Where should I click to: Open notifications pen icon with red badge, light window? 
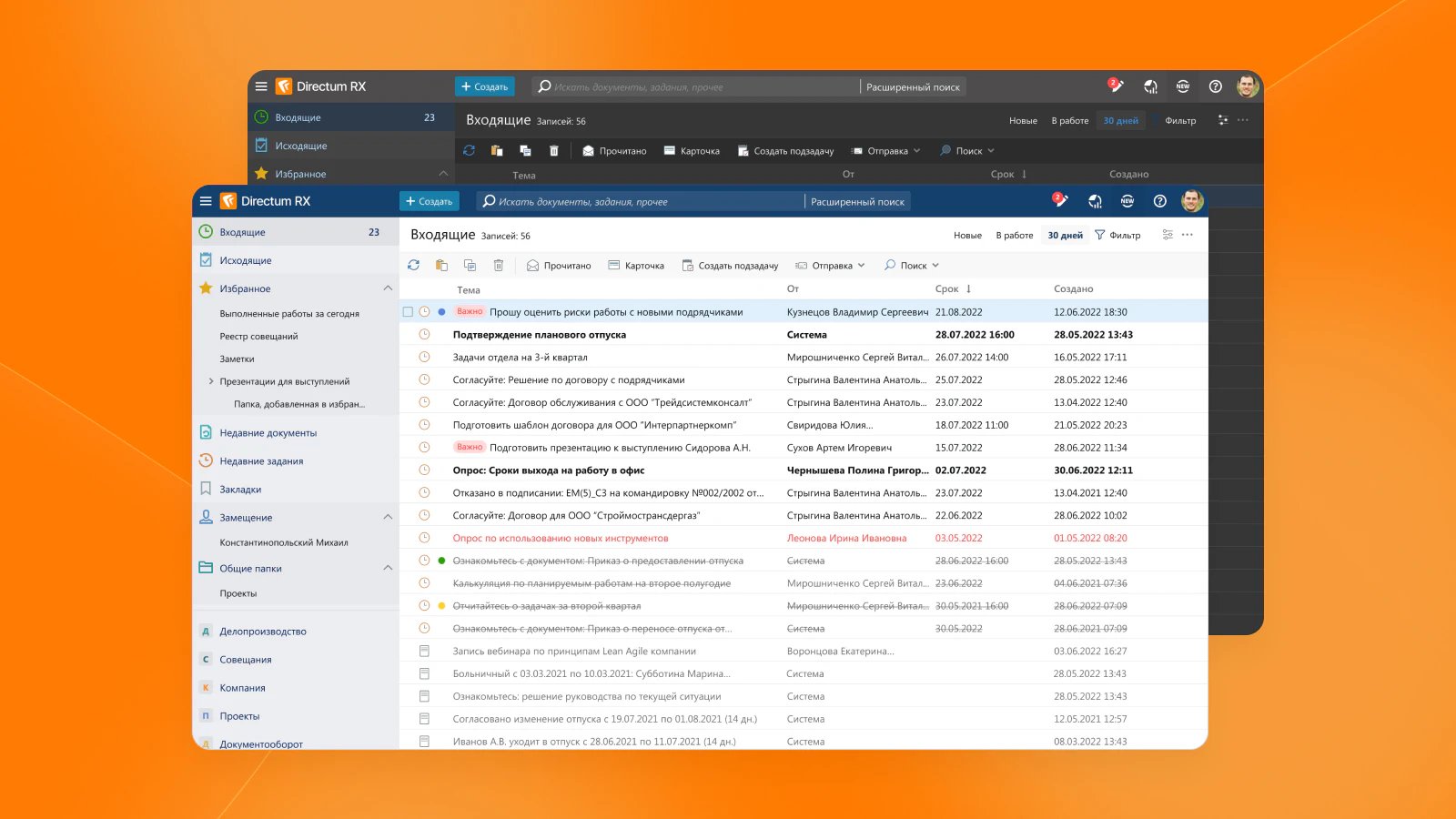pyautogui.click(x=1060, y=200)
